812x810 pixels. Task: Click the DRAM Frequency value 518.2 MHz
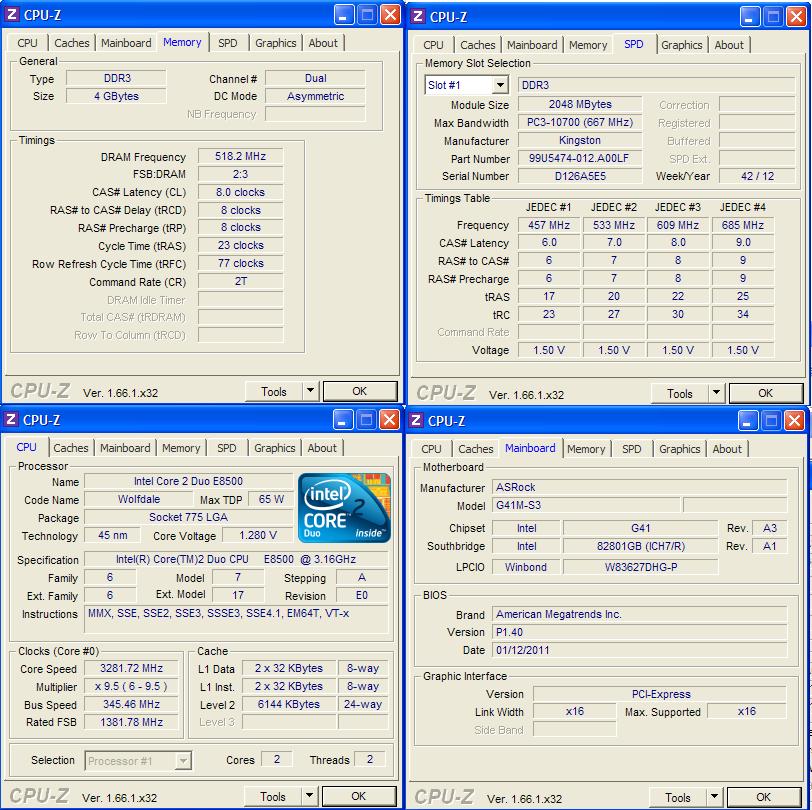click(x=240, y=156)
